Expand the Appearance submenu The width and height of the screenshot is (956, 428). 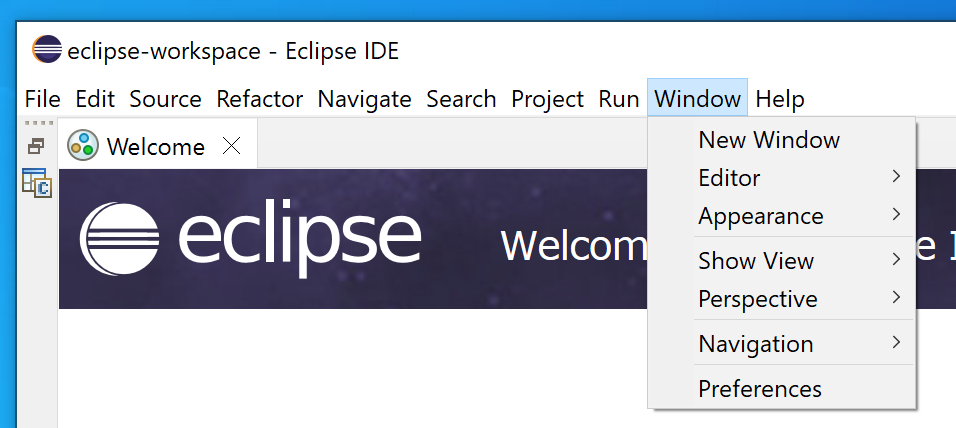(782, 216)
